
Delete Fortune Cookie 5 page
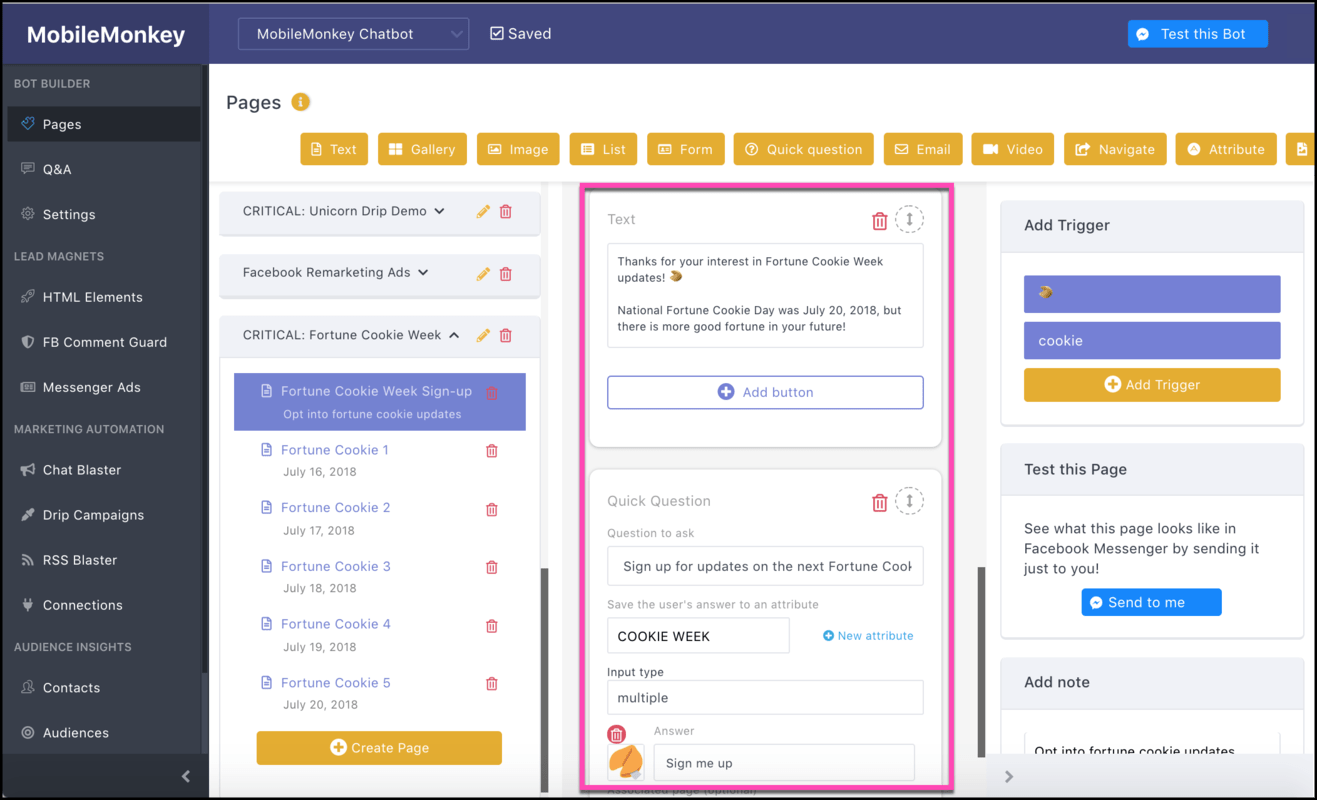coord(492,684)
